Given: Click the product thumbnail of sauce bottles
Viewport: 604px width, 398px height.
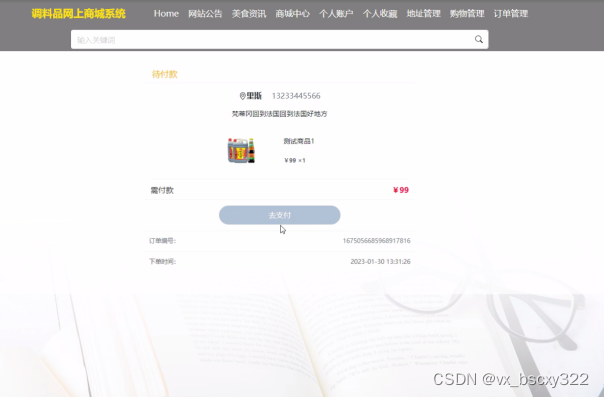Looking at the screenshot, I should (x=241, y=151).
